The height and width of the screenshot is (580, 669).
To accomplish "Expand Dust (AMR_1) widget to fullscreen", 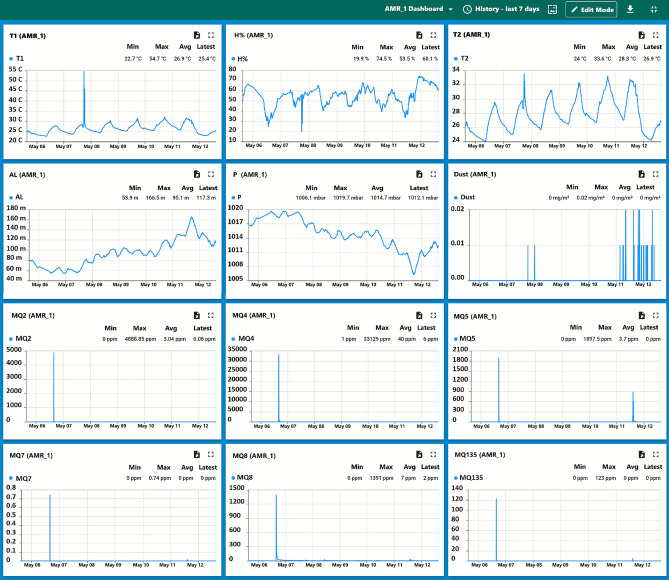I will pos(655,174).
